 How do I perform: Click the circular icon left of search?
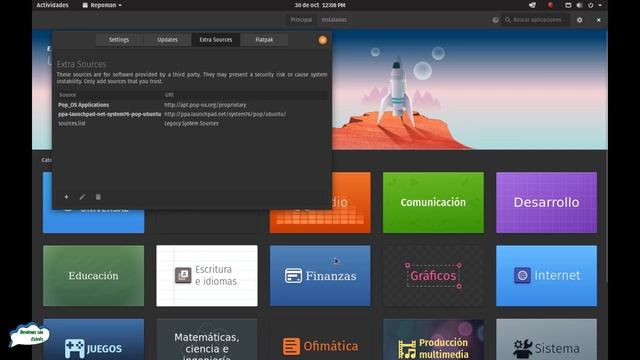(x=495, y=20)
